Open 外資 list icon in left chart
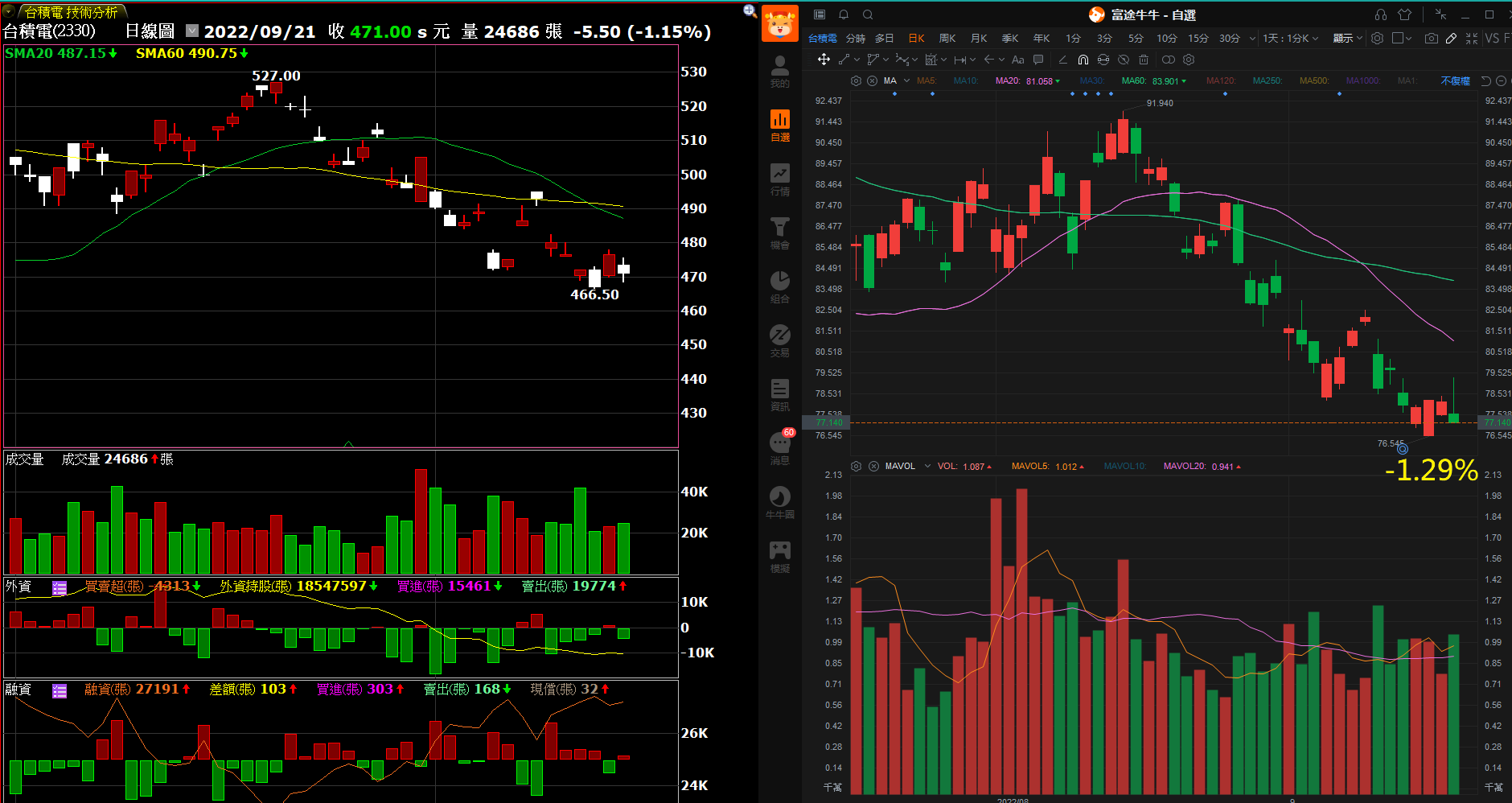Screen dimensions: 1512x803 pos(60,587)
